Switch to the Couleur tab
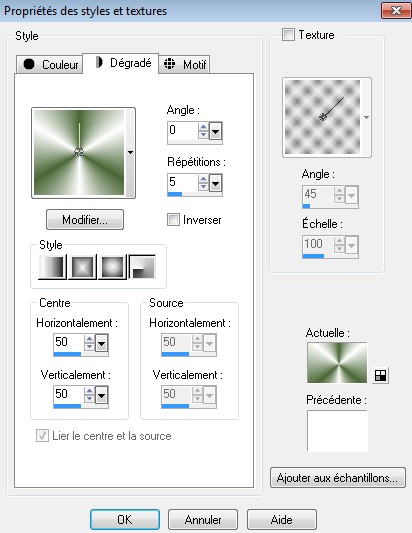 (x=50, y=64)
